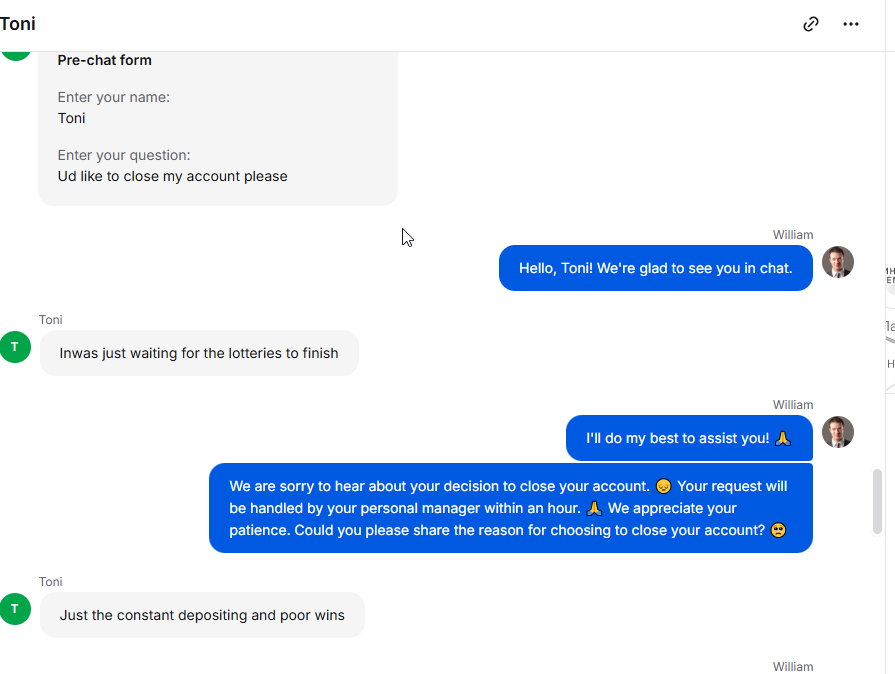Click William's avatar next to the assist message
The height and width of the screenshot is (674, 895).
point(837,432)
